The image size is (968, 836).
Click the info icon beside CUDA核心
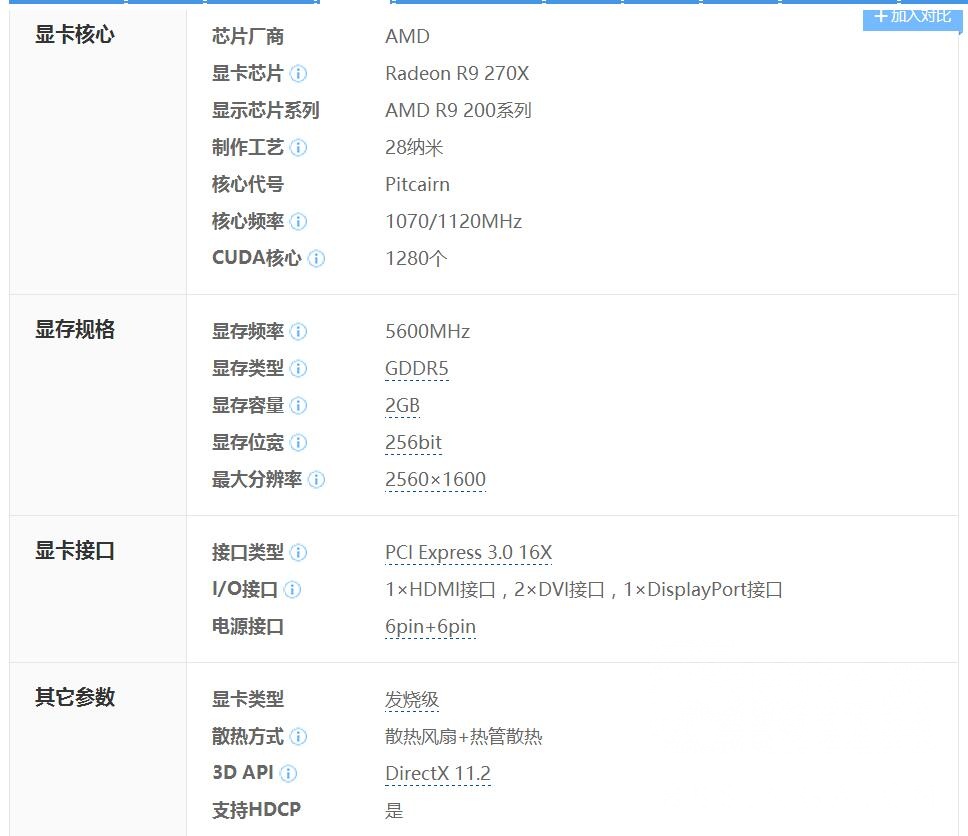tap(317, 258)
